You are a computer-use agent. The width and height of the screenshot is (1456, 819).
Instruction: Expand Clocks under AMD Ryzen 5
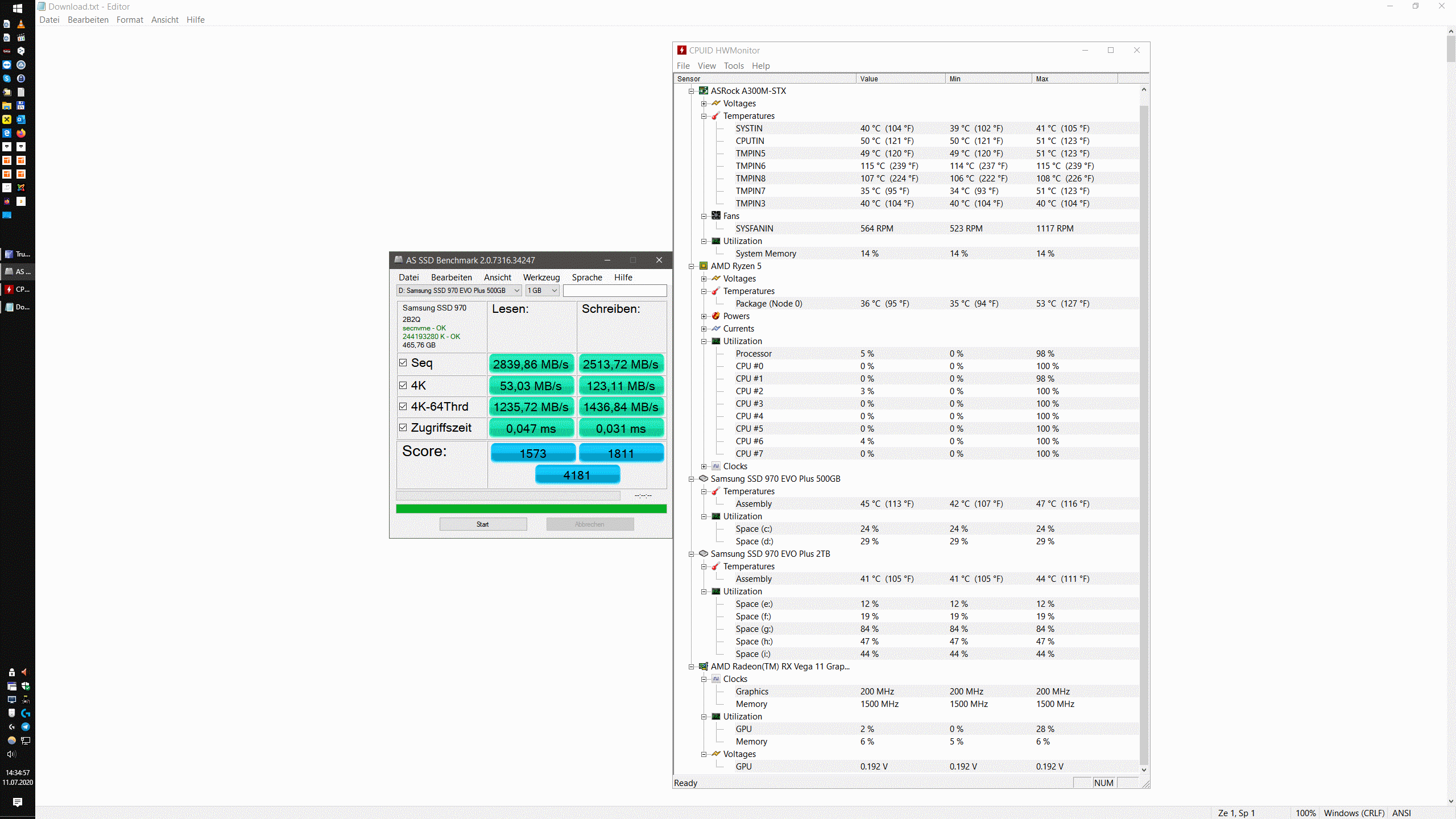[x=704, y=466]
